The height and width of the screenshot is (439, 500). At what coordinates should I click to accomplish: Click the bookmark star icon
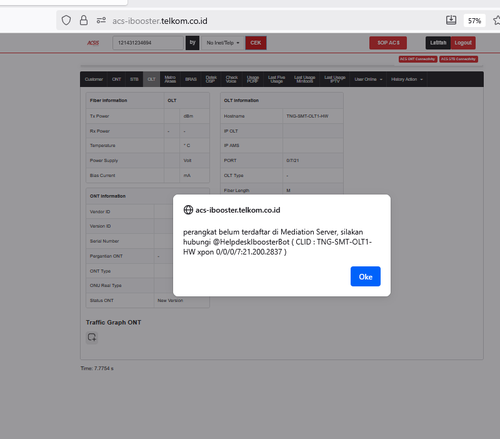[497, 20]
